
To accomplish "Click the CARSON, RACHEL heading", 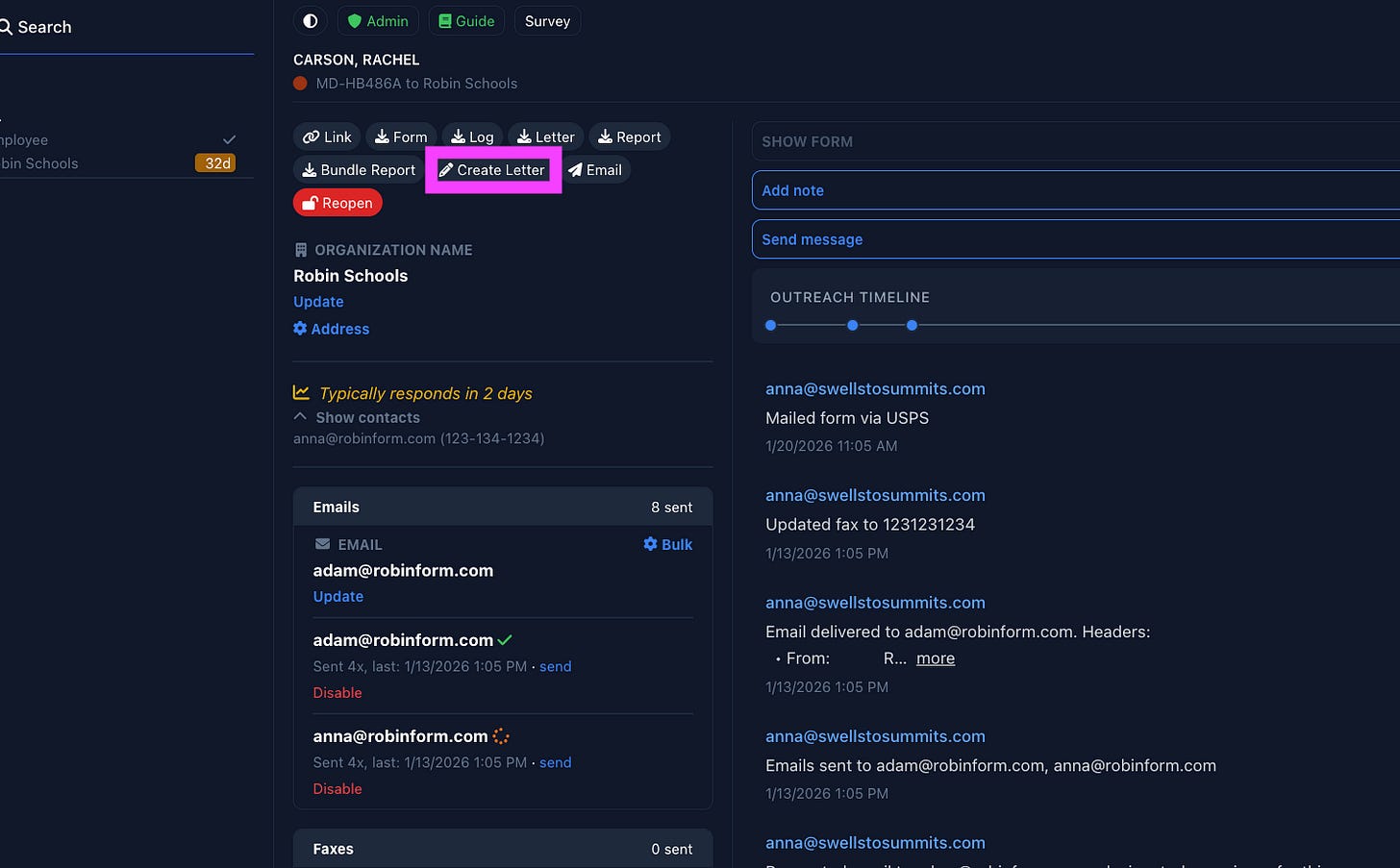I will [x=356, y=60].
